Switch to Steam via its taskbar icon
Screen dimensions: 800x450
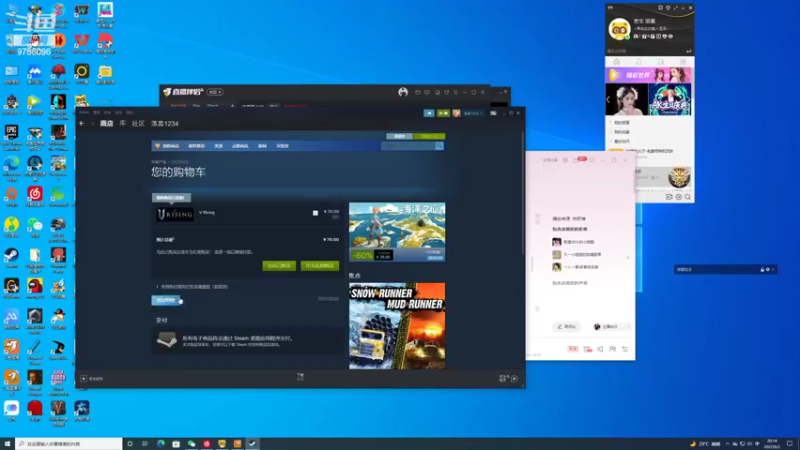[253, 444]
